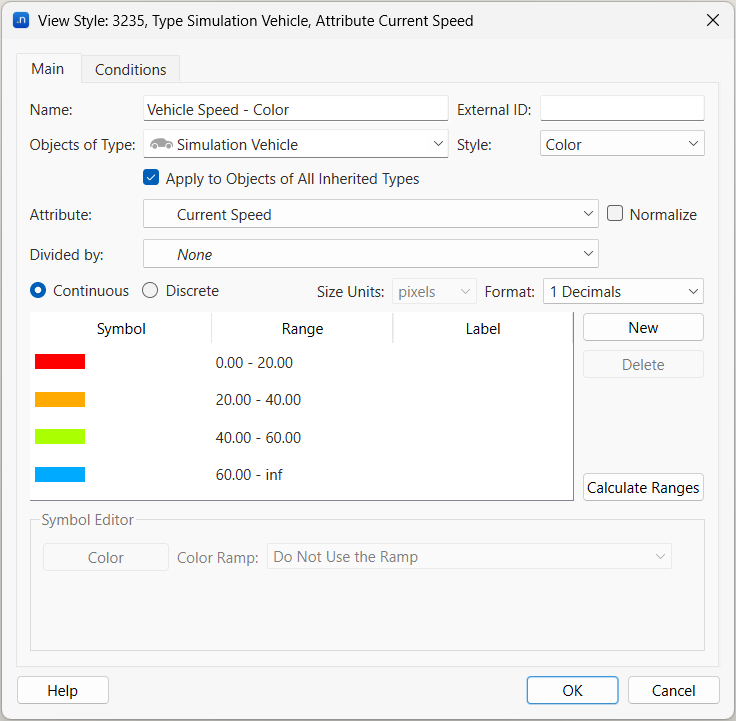Viewport: 736px width, 721px height.
Task: Switch to the Main tab
Action: pos(48,69)
